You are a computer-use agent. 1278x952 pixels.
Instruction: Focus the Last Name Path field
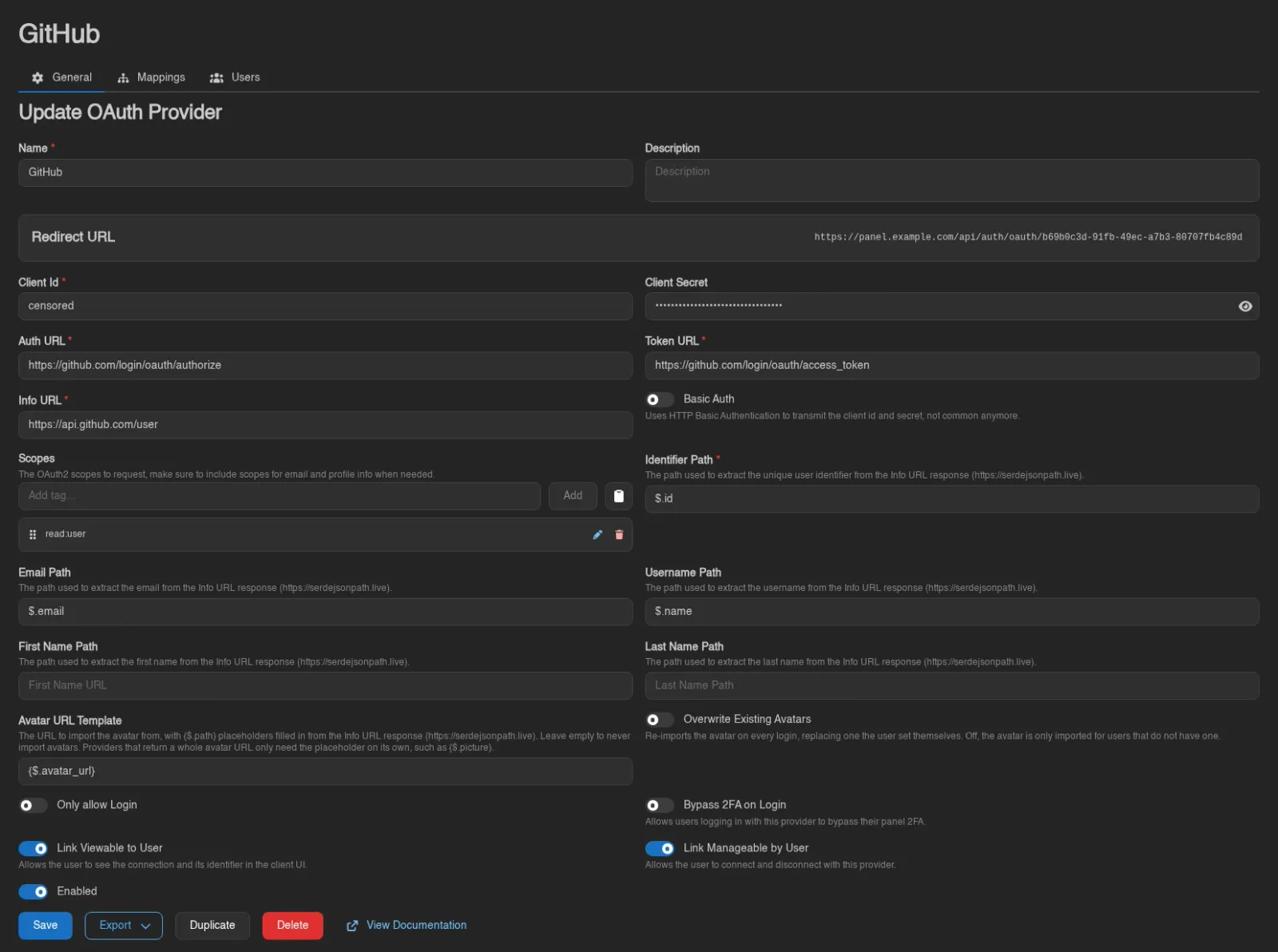click(952, 685)
